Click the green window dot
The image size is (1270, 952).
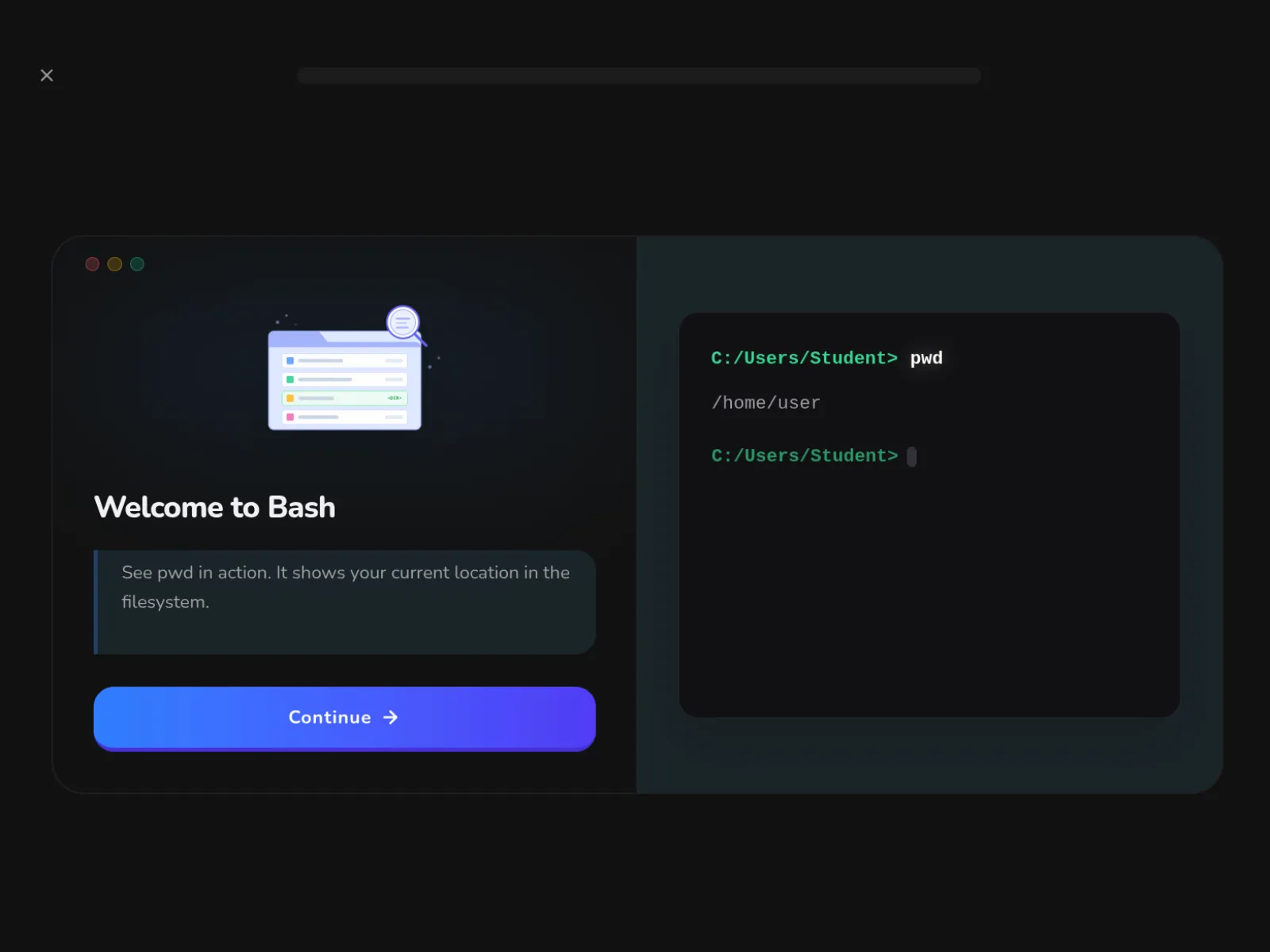137,264
